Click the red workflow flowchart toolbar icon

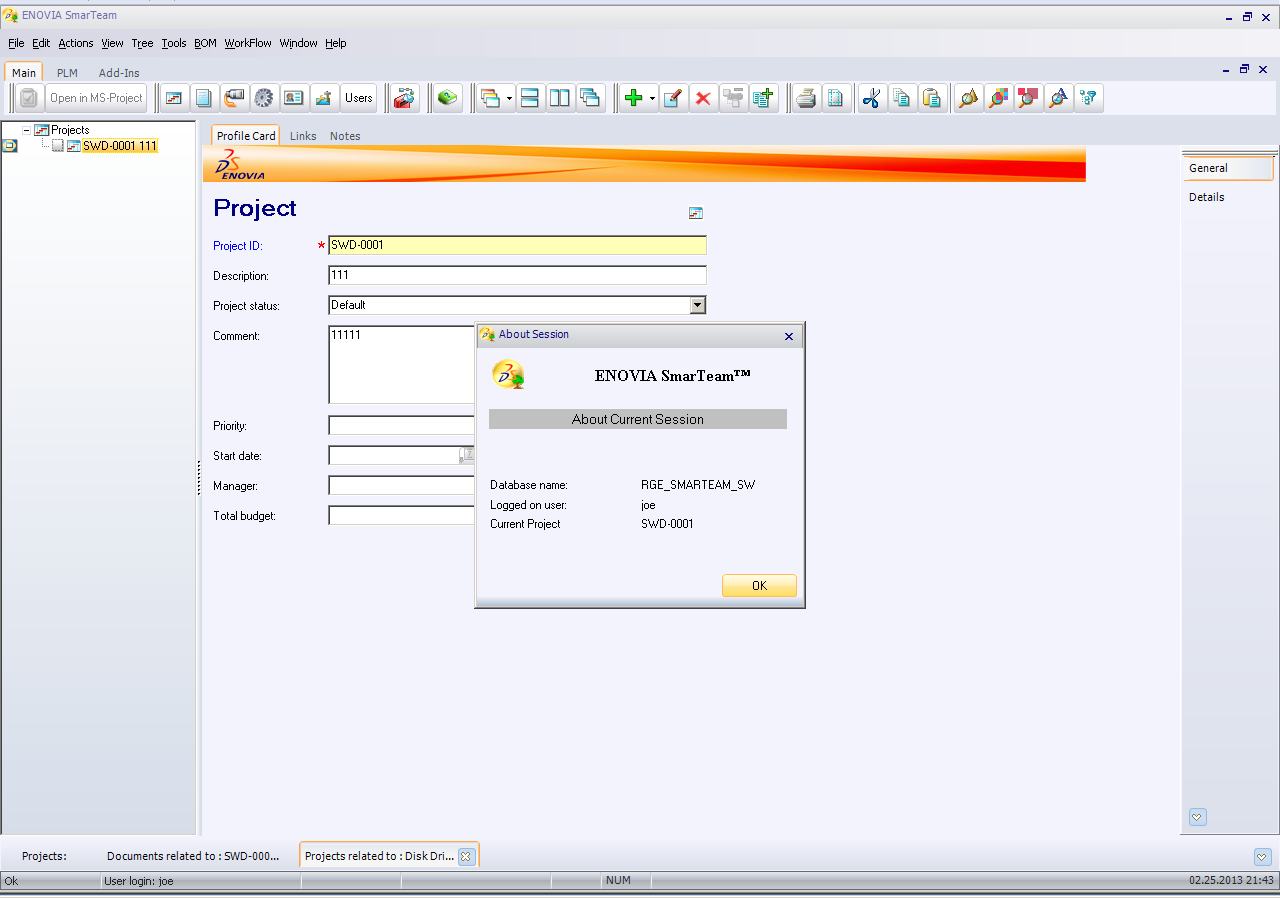(404, 98)
